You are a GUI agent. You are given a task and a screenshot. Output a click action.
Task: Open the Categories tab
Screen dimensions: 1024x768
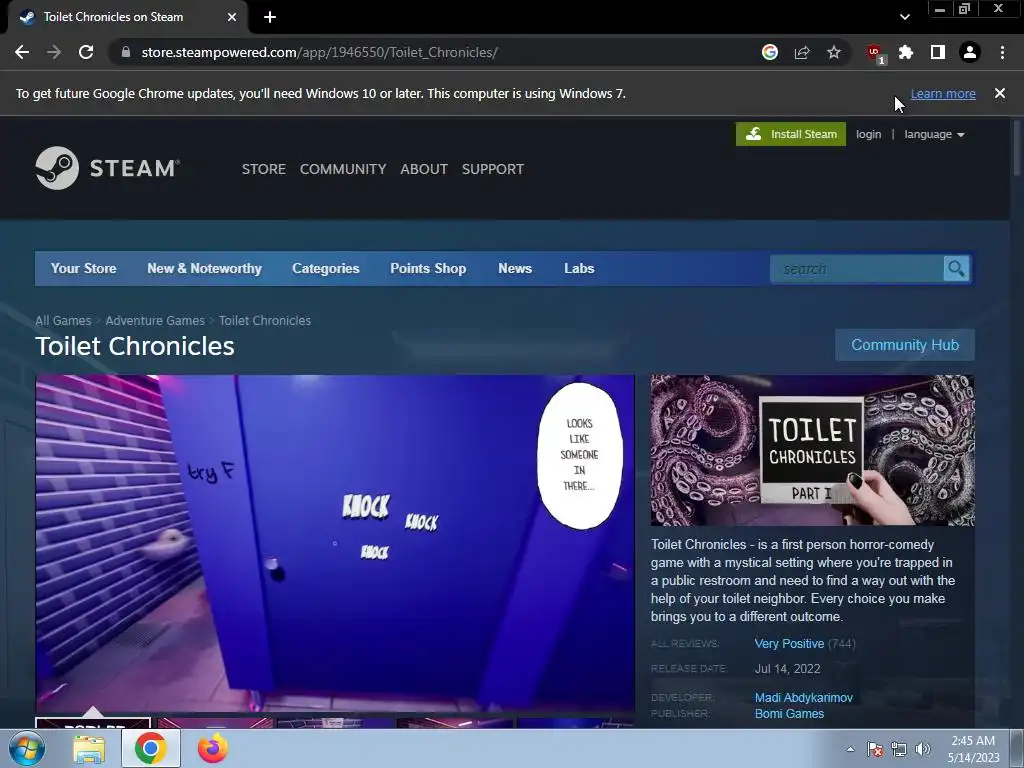326,268
